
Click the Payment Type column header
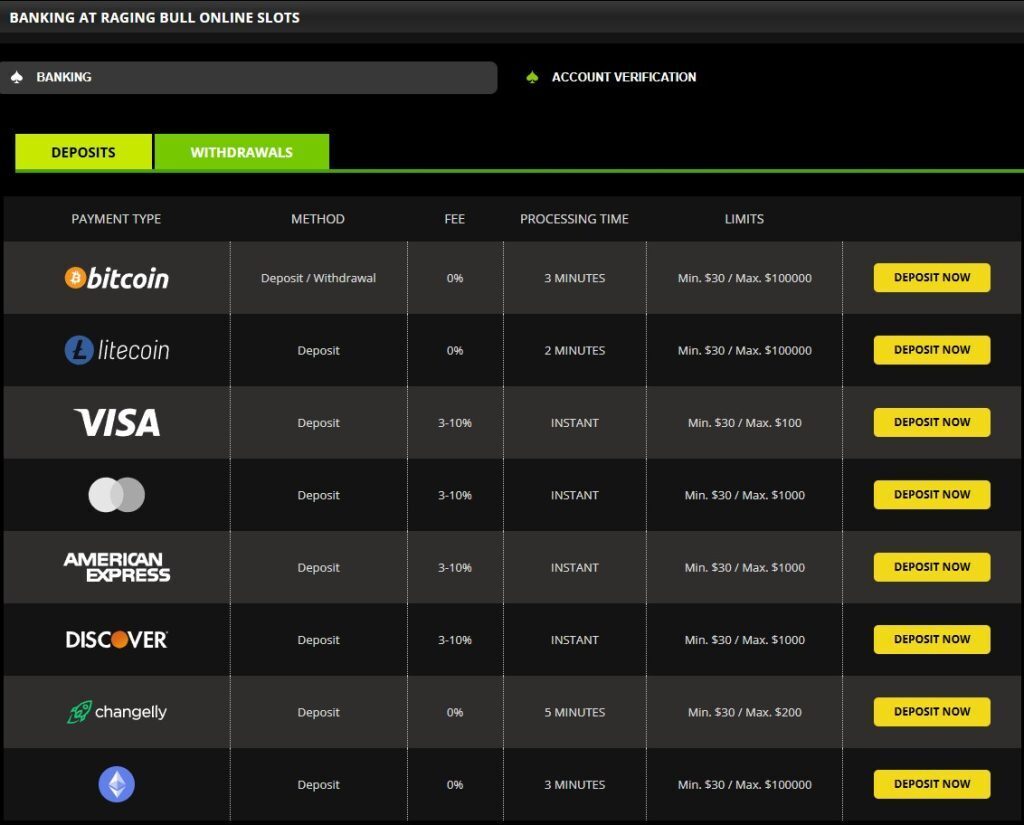pyautogui.click(x=116, y=219)
